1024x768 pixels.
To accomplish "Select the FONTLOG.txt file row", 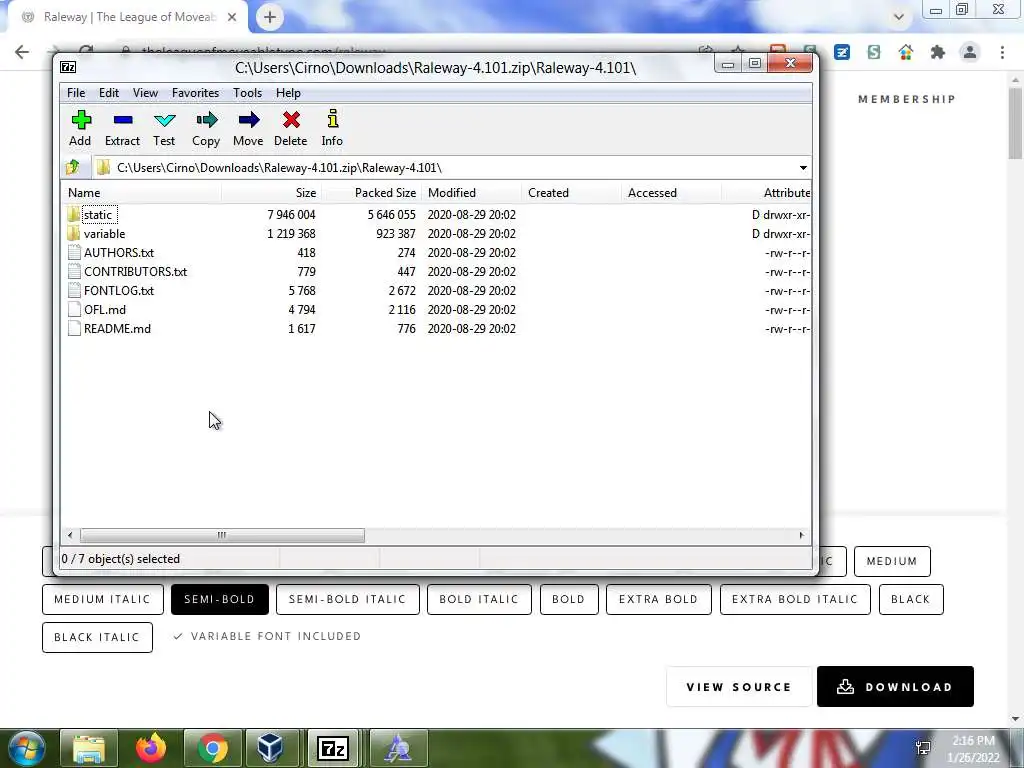I will click(436, 291).
